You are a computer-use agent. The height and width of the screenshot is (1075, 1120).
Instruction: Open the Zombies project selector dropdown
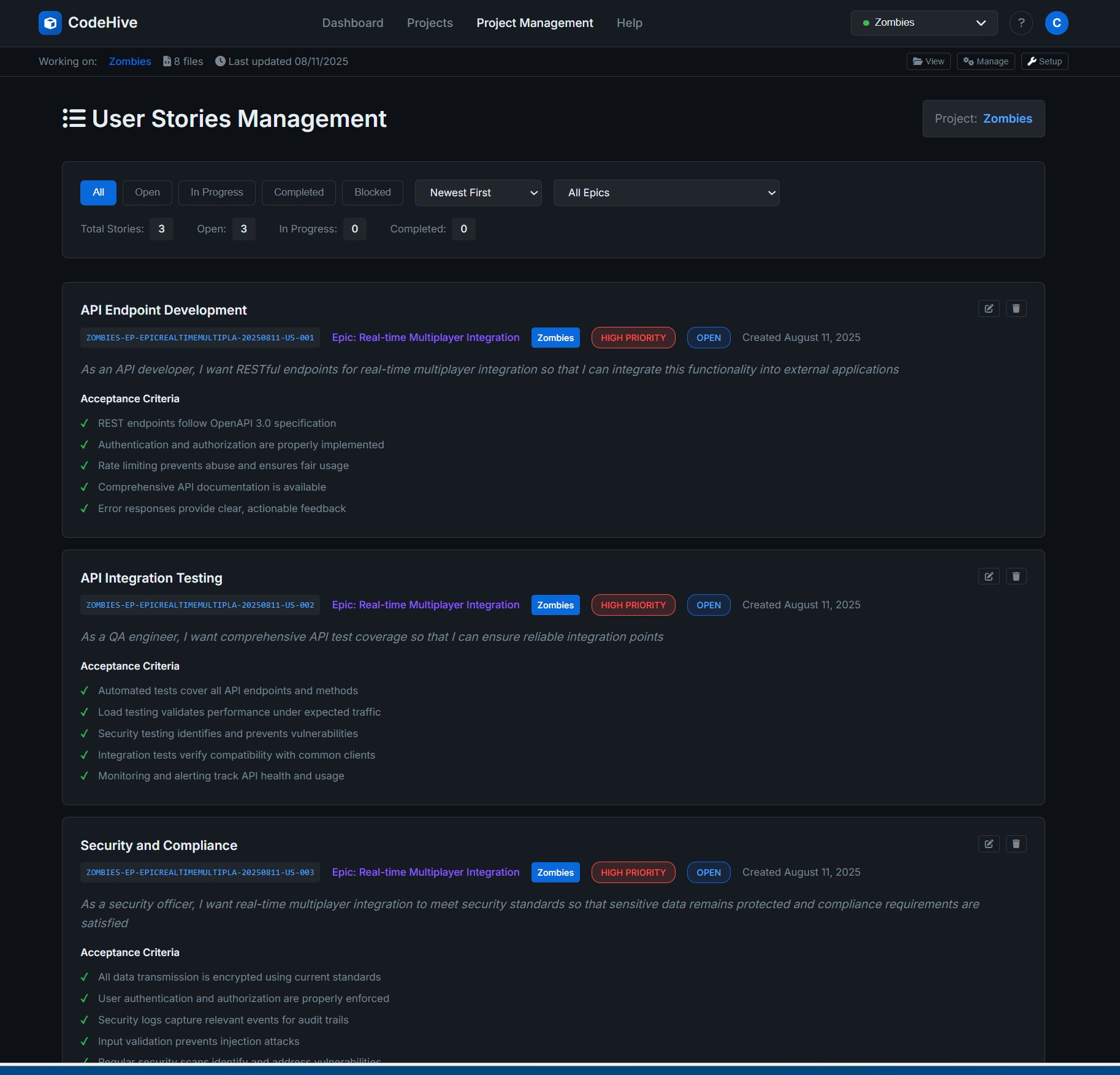pos(923,23)
